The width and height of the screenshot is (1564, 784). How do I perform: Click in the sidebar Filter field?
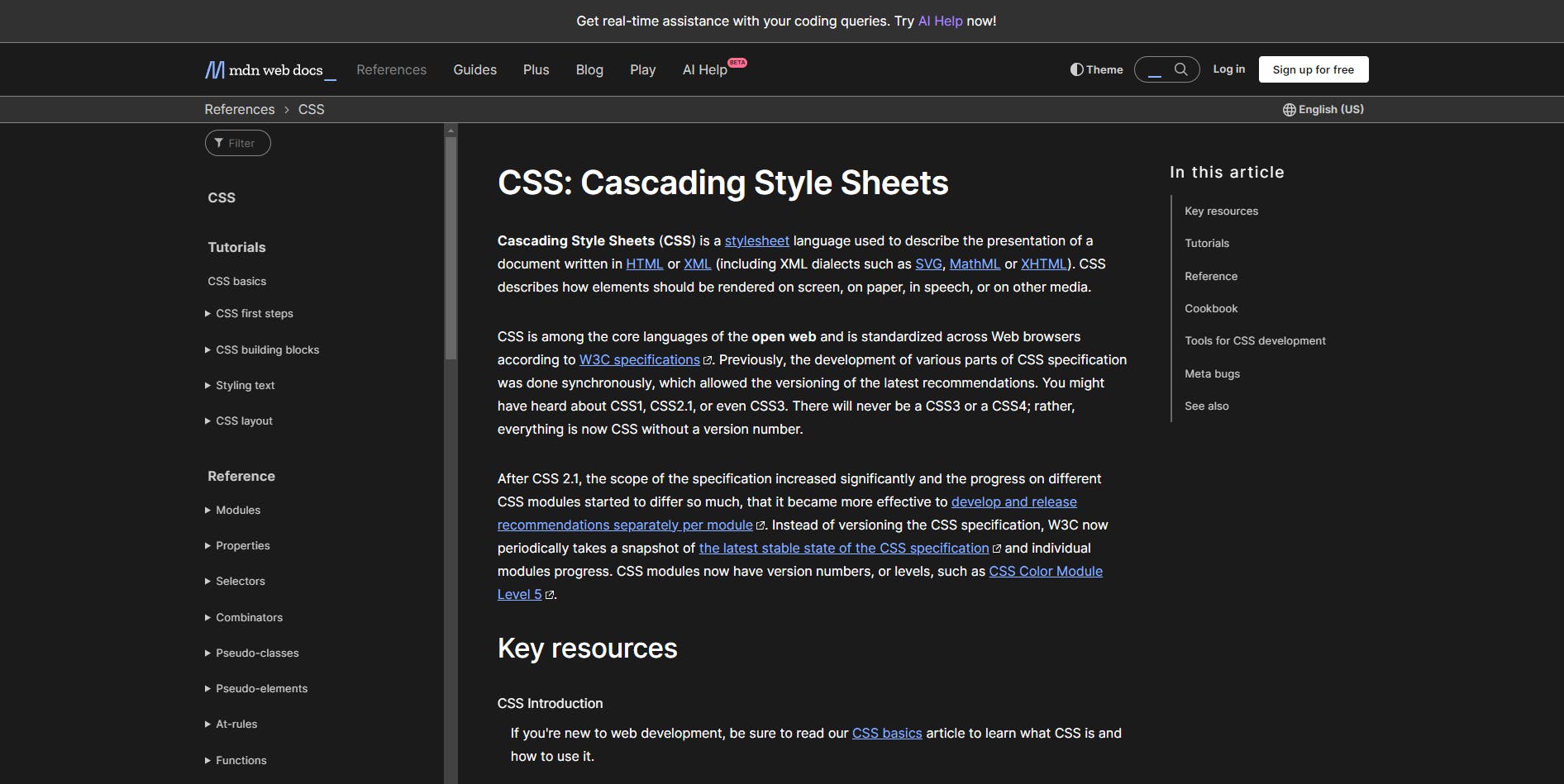tap(238, 143)
